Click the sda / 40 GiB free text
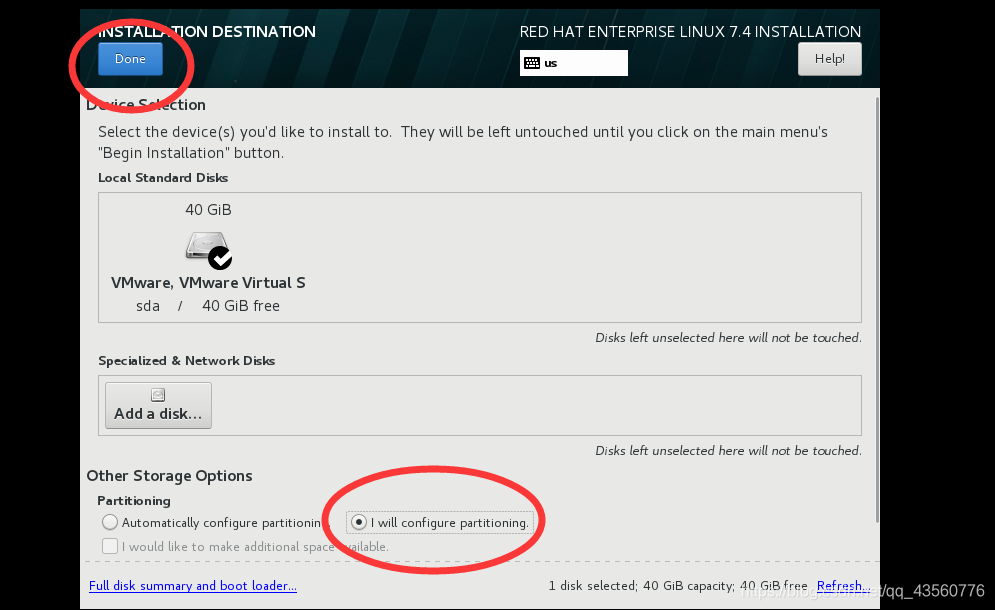 (208, 306)
